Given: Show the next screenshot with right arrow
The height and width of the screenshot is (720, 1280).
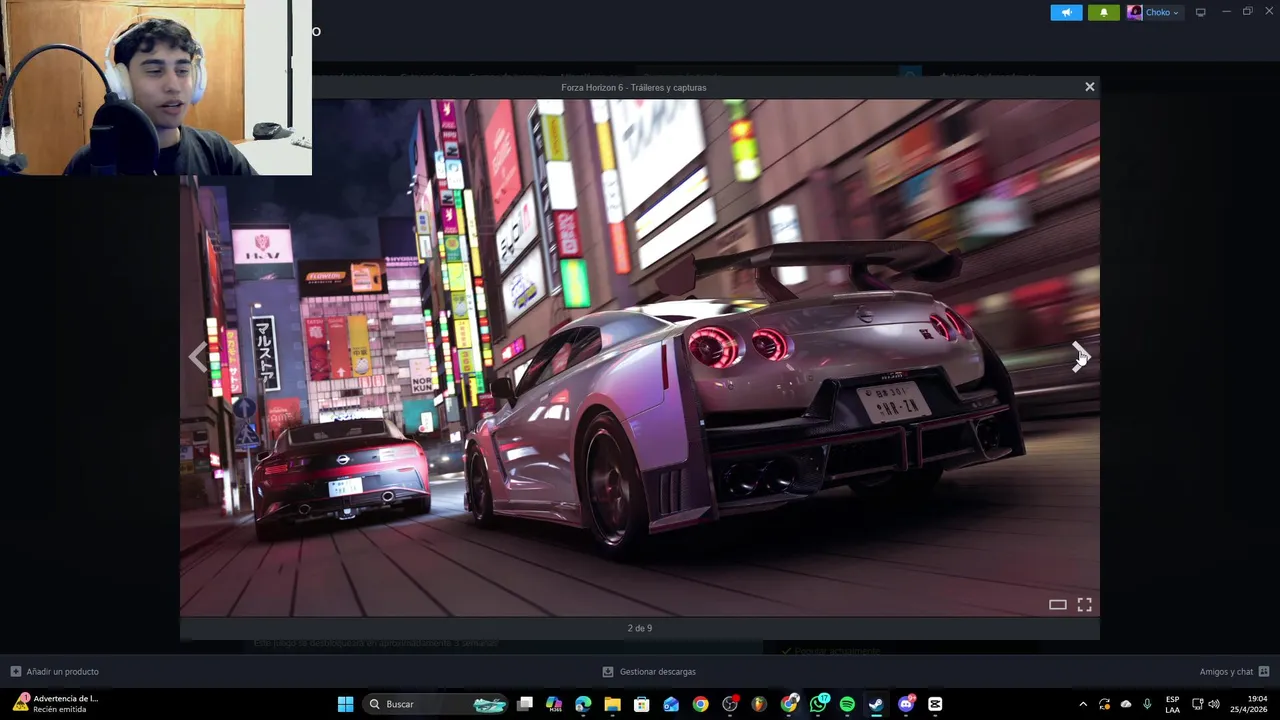Looking at the screenshot, I should click(x=1080, y=357).
